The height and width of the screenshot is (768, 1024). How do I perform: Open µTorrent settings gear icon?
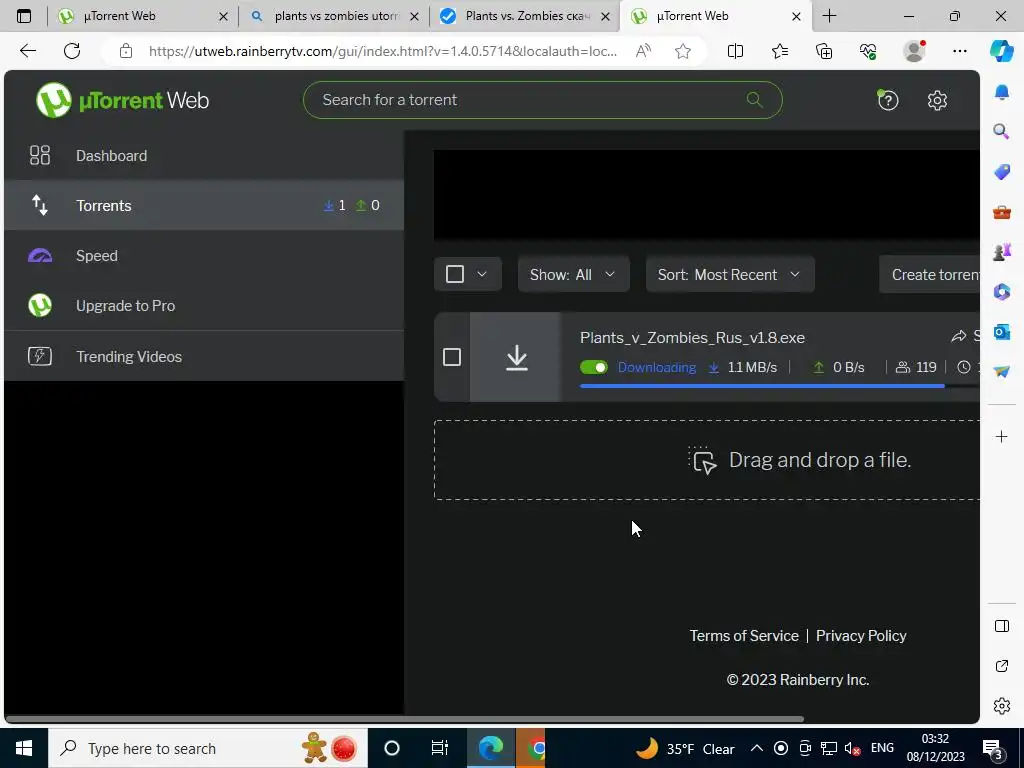click(x=937, y=101)
